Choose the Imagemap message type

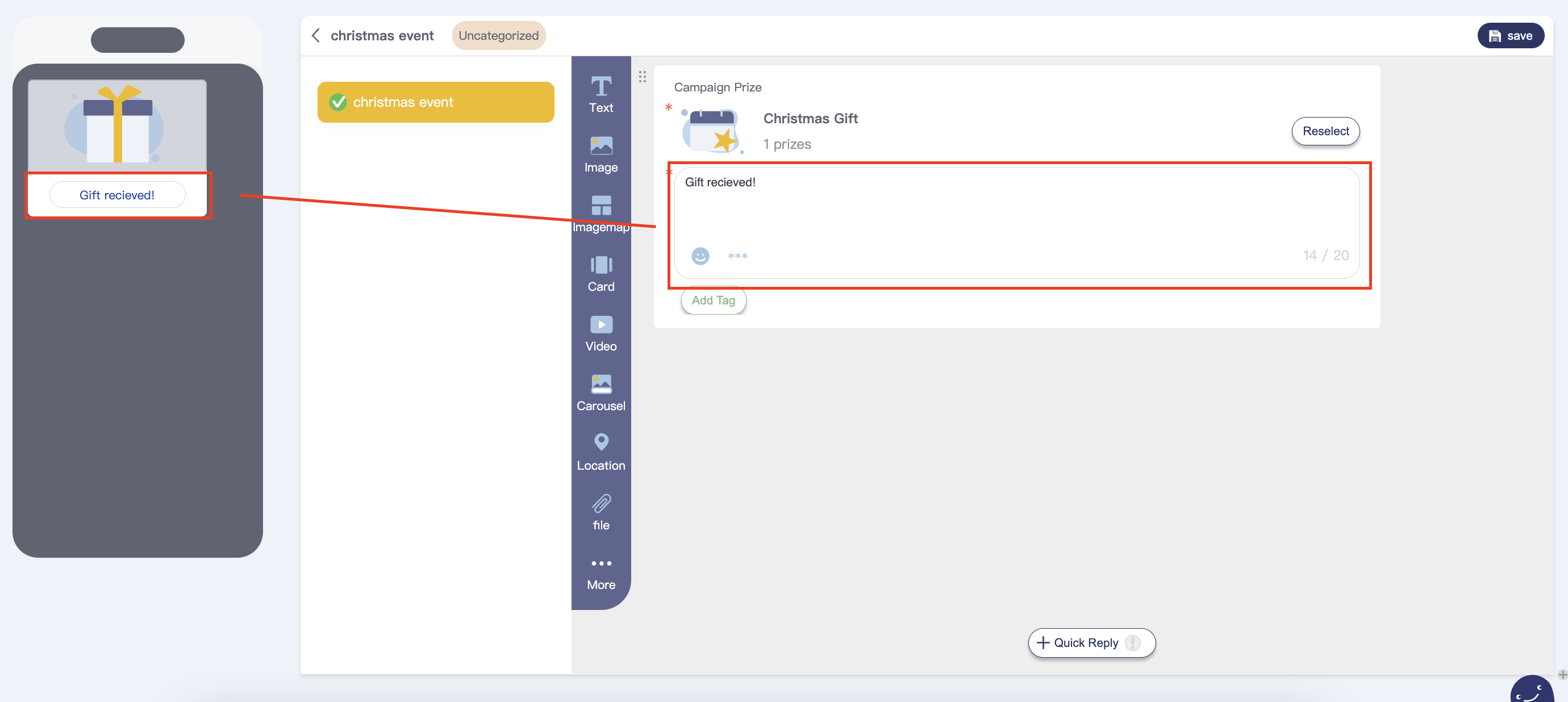click(601, 214)
